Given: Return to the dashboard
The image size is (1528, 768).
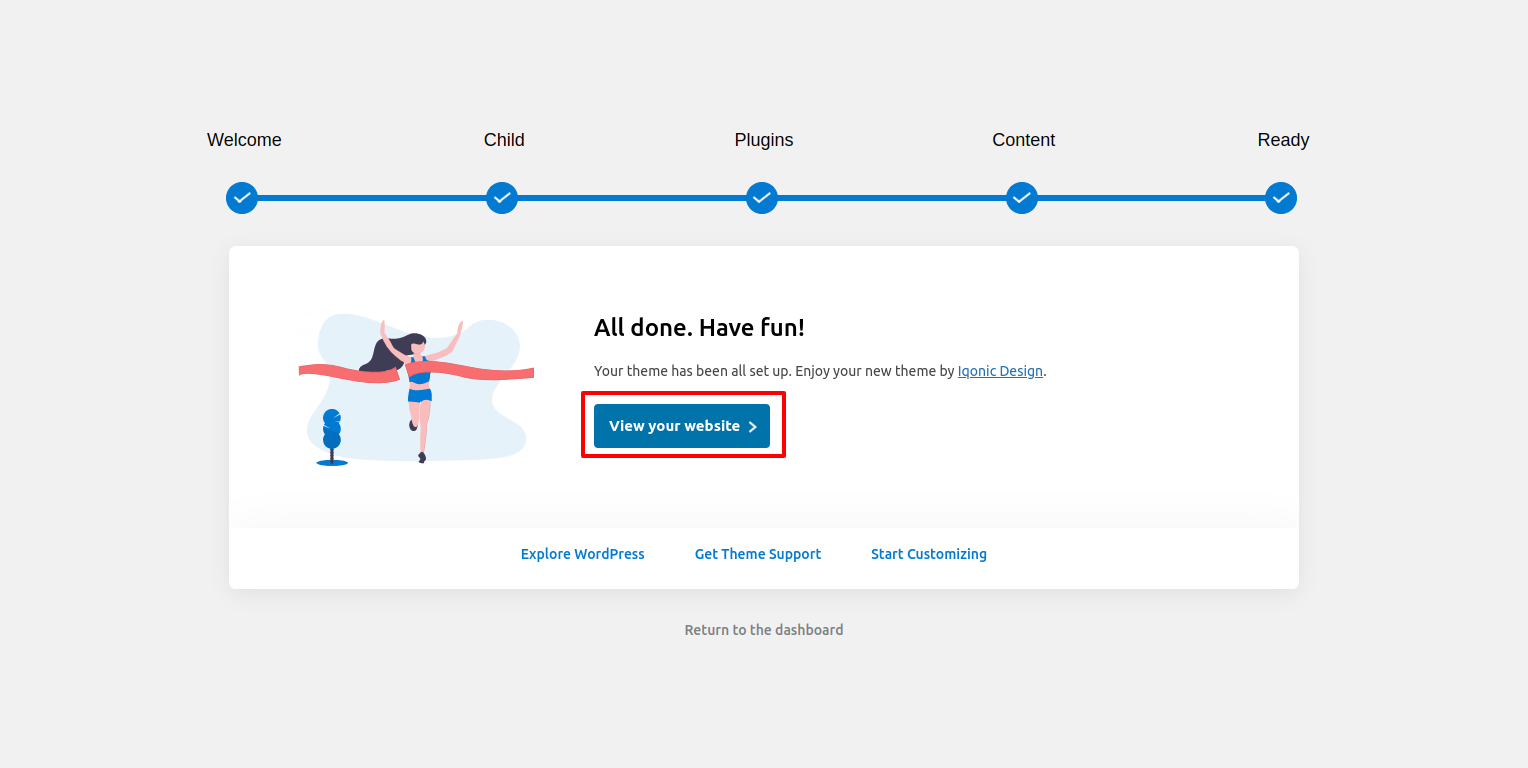Looking at the screenshot, I should pos(764,630).
